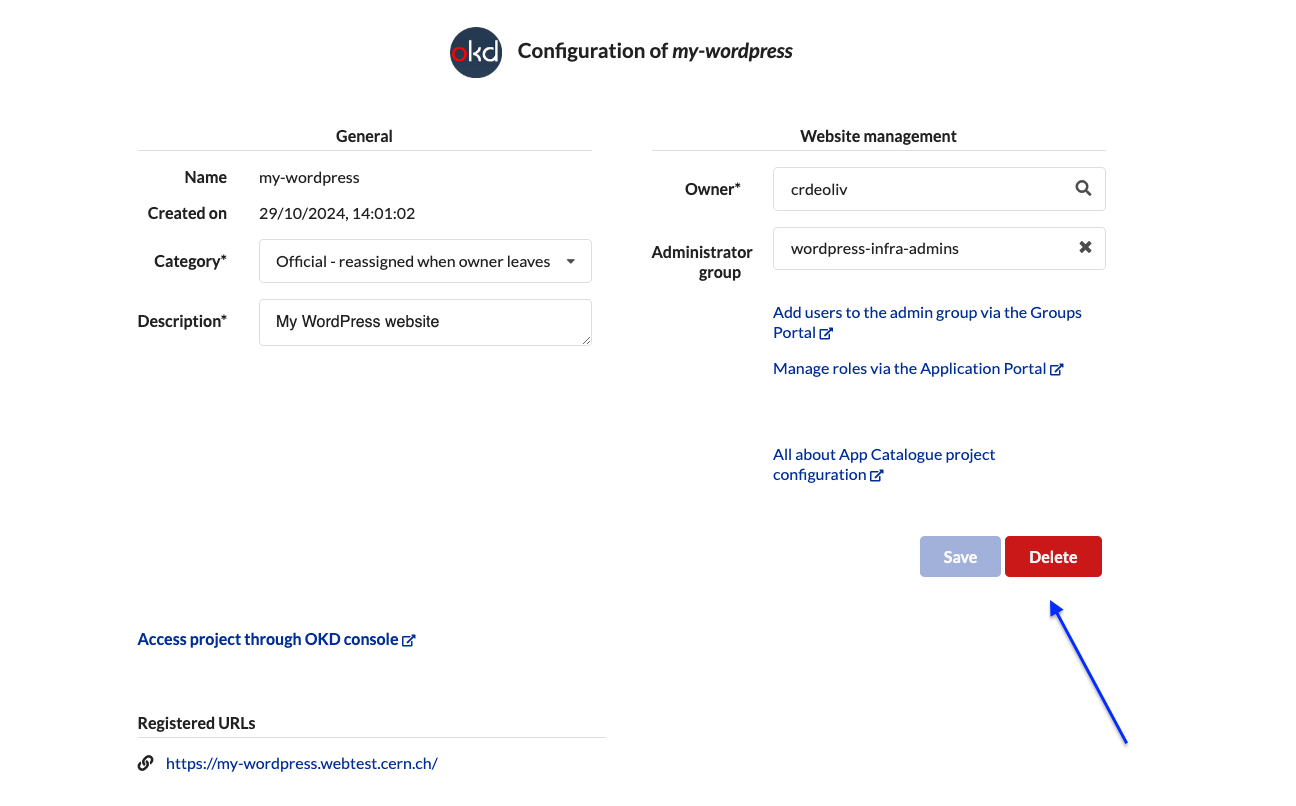Click the Save button

pos(960,557)
